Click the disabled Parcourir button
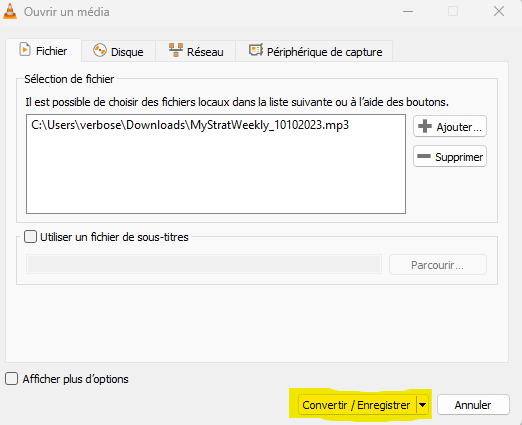522x425 pixels. 438,265
